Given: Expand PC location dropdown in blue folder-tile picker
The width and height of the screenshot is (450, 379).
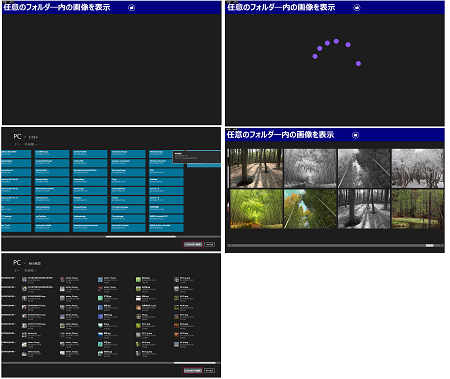Looking at the screenshot, I should (25, 137).
